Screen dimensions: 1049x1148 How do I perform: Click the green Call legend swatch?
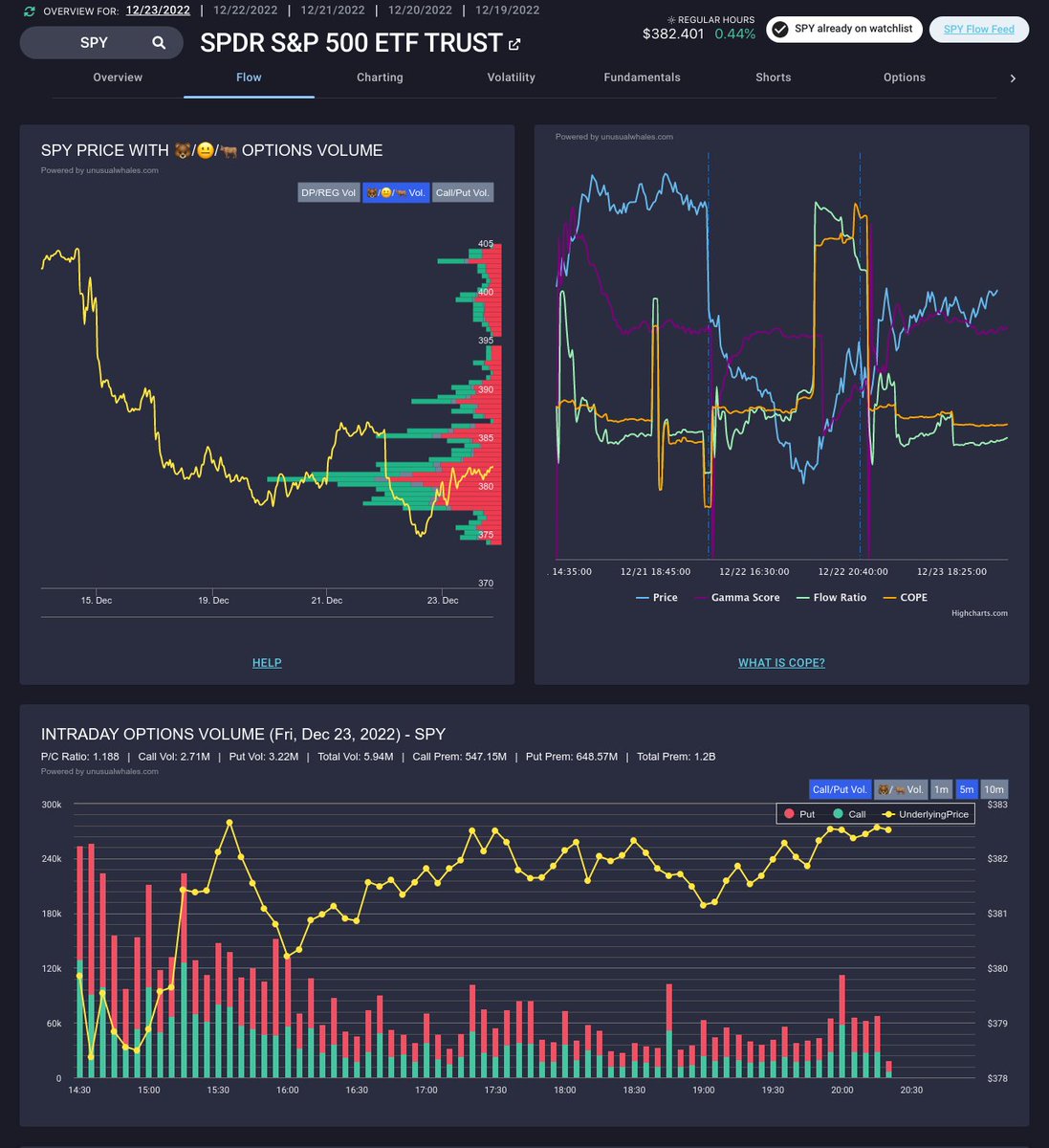pyautogui.click(x=838, y=814)
